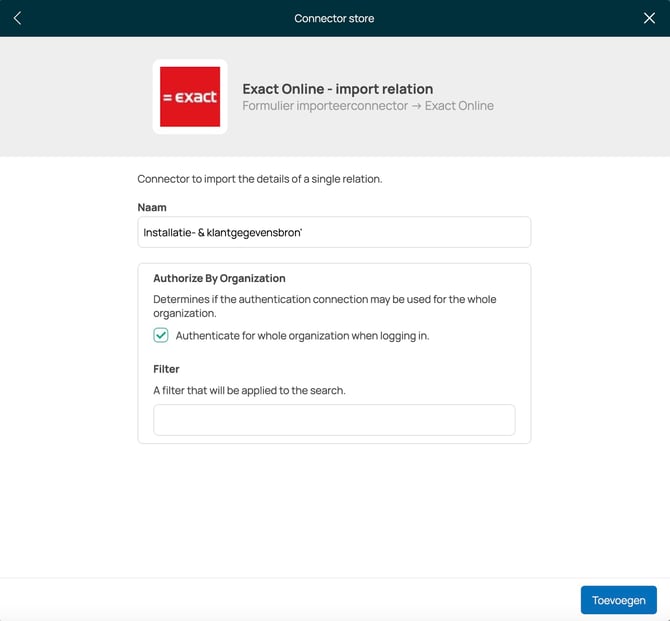670x621 pixels.
Task: Click the back arrow in the header
Action: (x=17, y=18)
